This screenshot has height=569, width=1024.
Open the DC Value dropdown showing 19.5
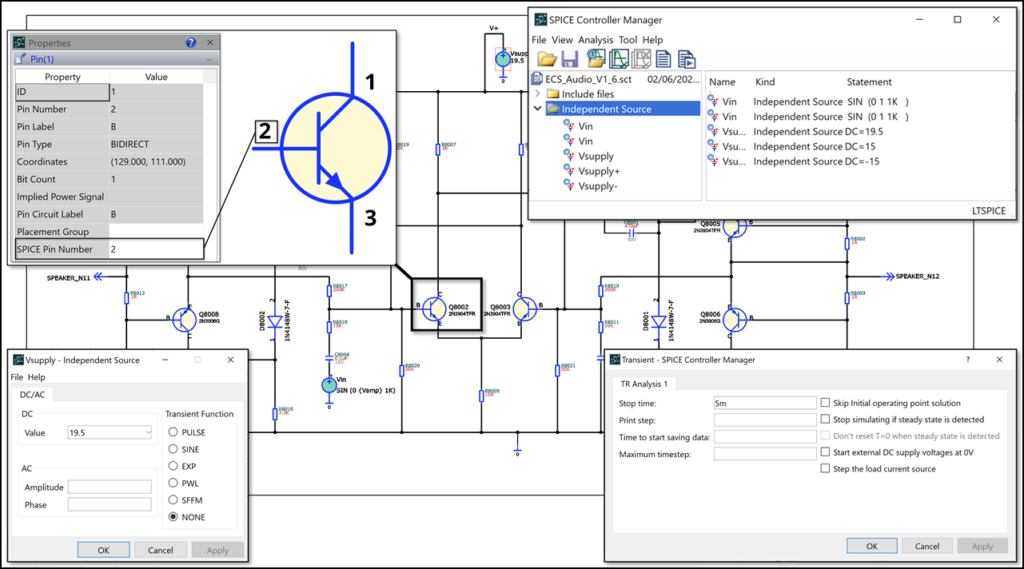coord(149,432)
